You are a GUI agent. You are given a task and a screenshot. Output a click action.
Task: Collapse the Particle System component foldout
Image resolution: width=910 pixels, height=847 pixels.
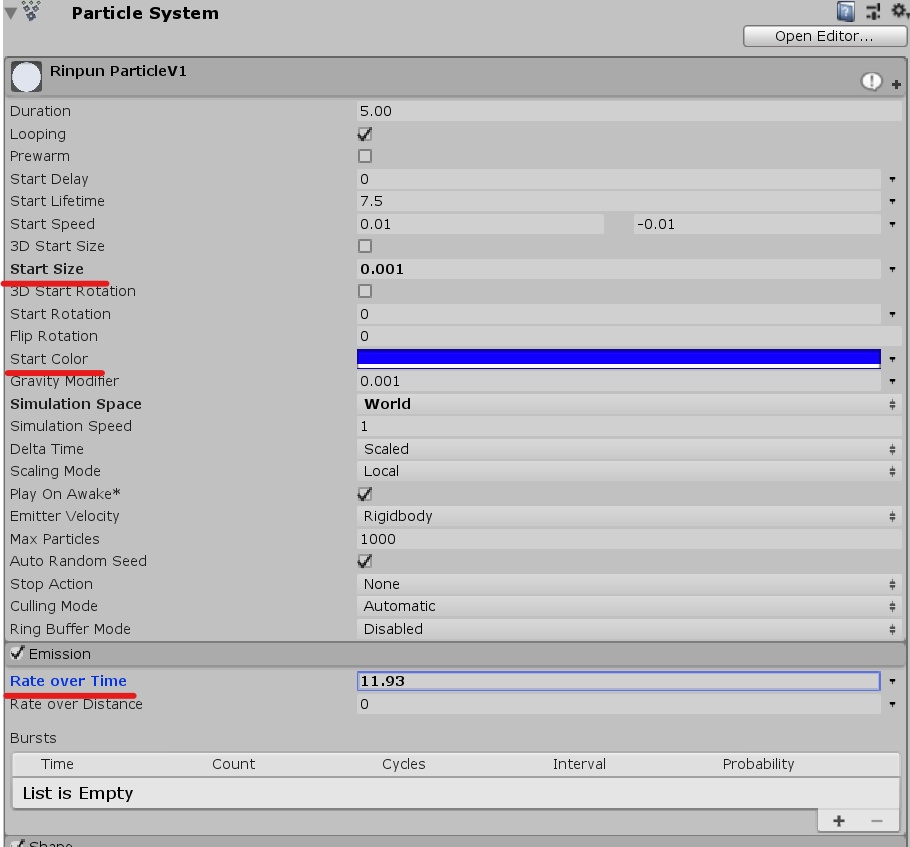10,12
